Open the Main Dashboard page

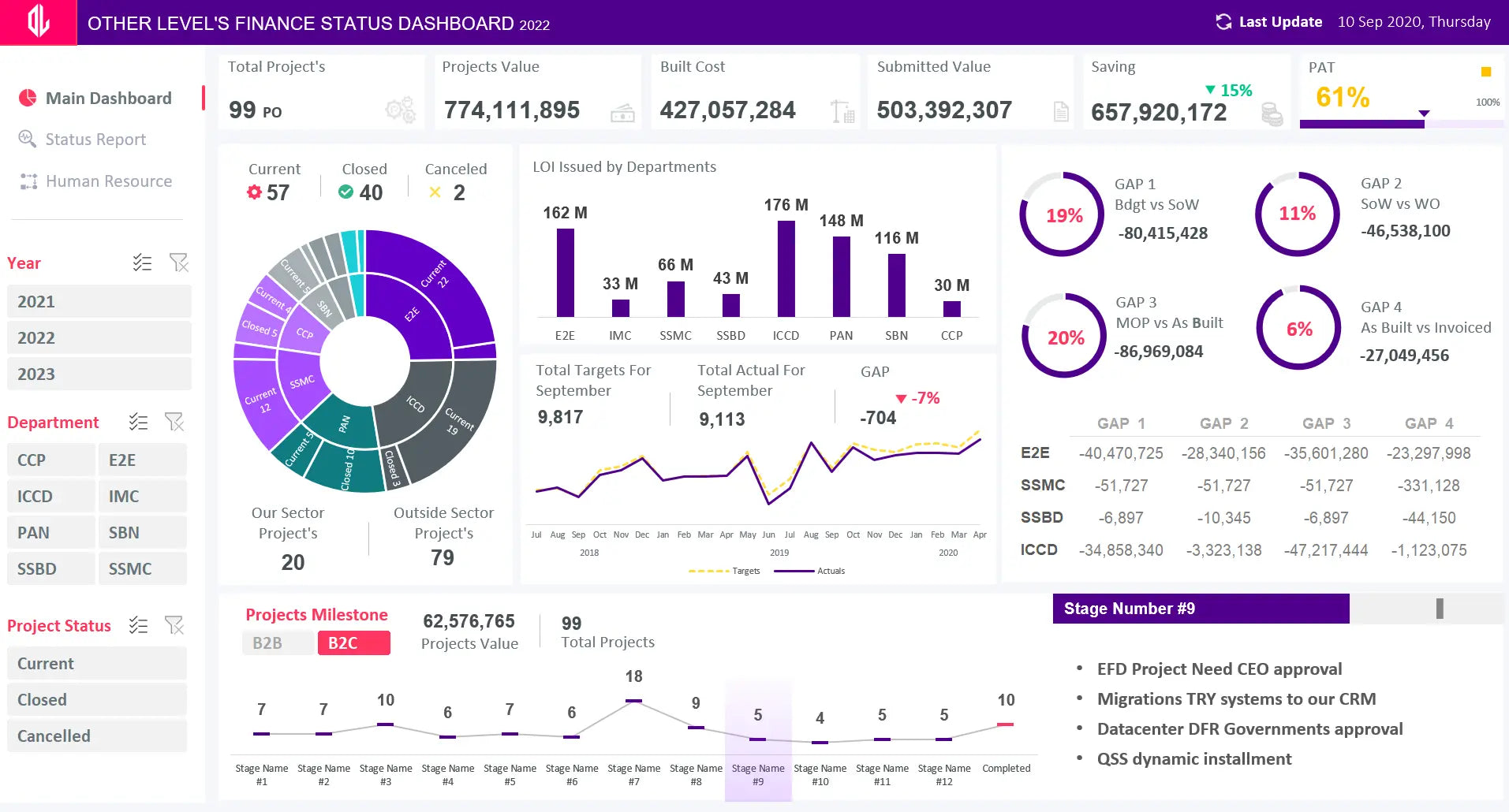point(108,99)
